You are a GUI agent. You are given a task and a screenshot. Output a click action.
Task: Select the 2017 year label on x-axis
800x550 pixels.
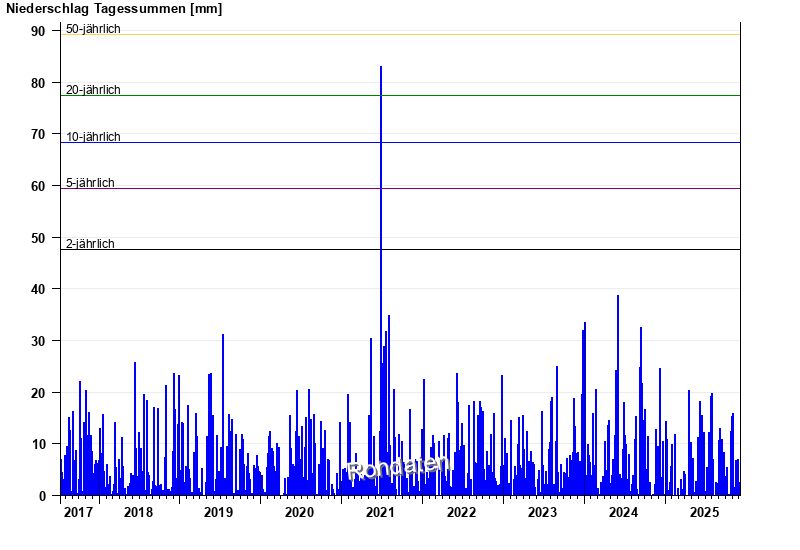[78, 513]
